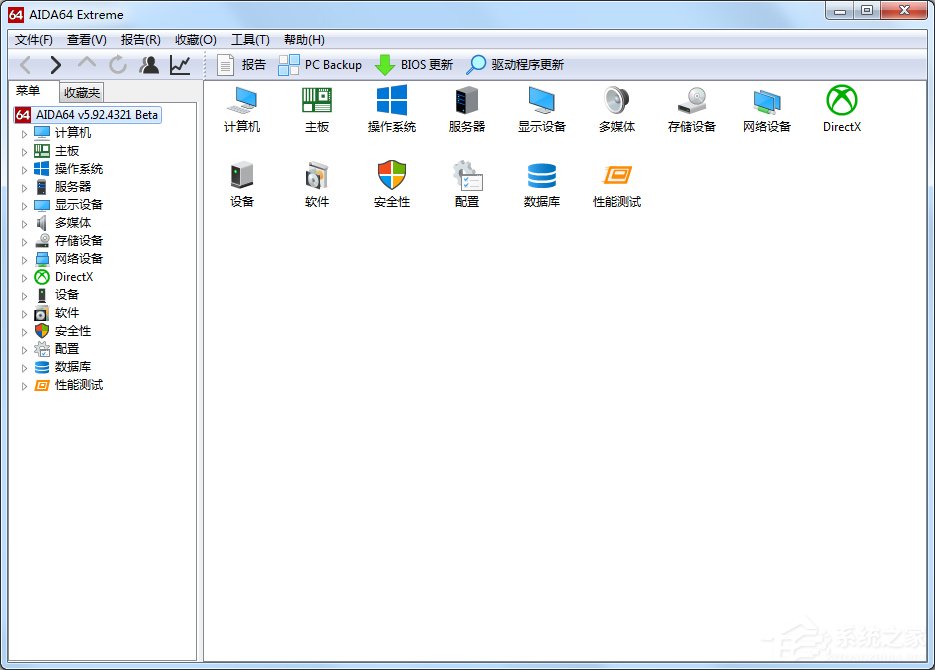Open the 网络设备 (Network) icon
Screen dimensions: 935x670
click(766, 105)
